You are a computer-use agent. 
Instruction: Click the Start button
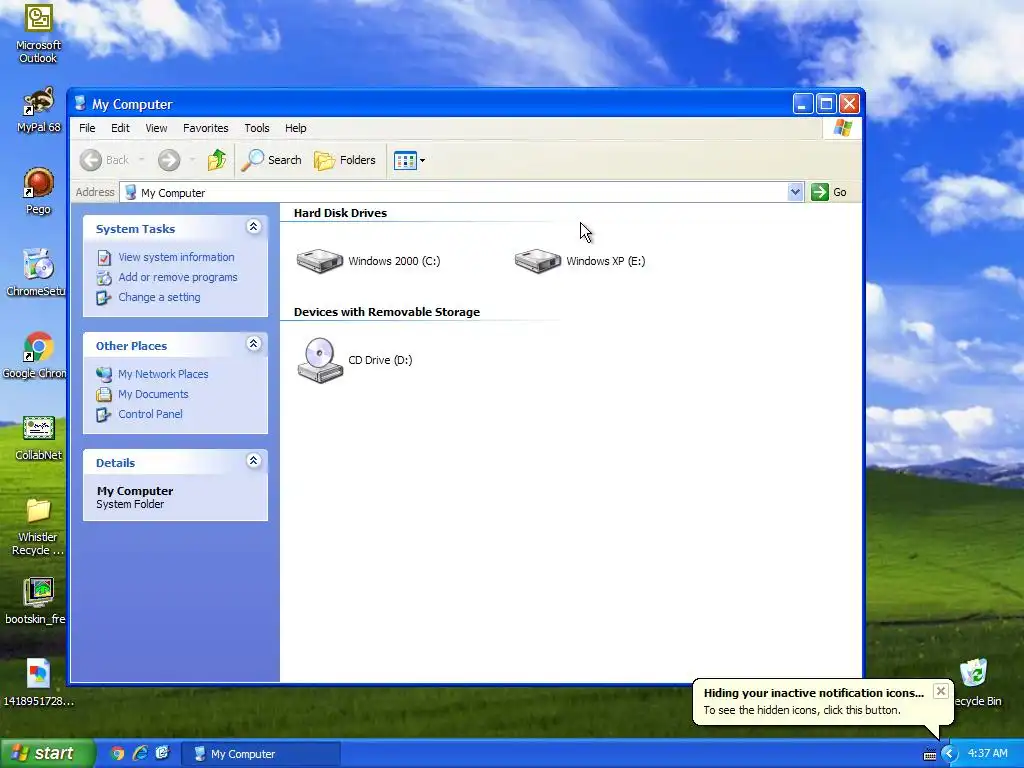point(46,754)
